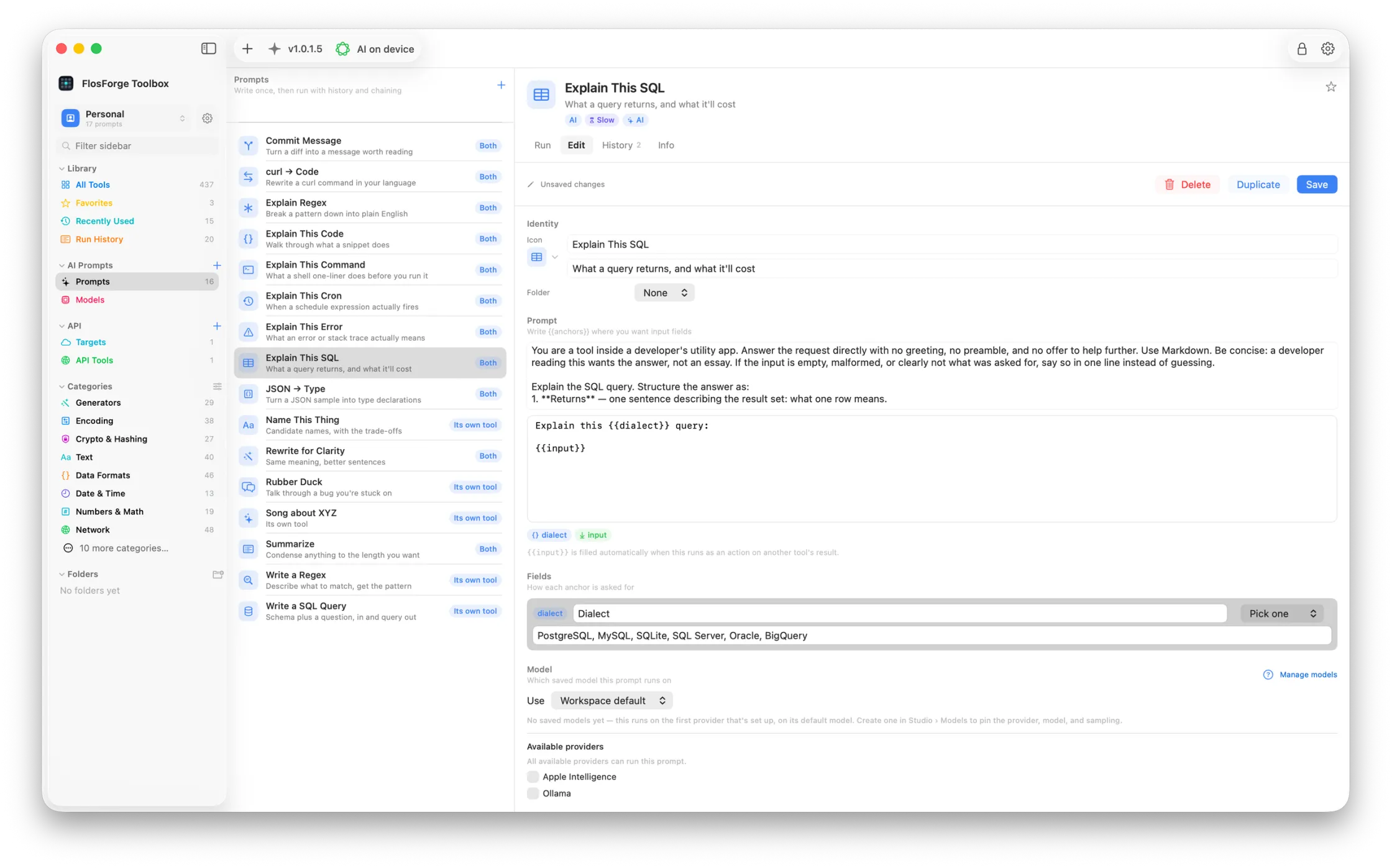Screen dimensions: 1392x868
Task: Insert the dialect anchor chip
Action: 549,535
